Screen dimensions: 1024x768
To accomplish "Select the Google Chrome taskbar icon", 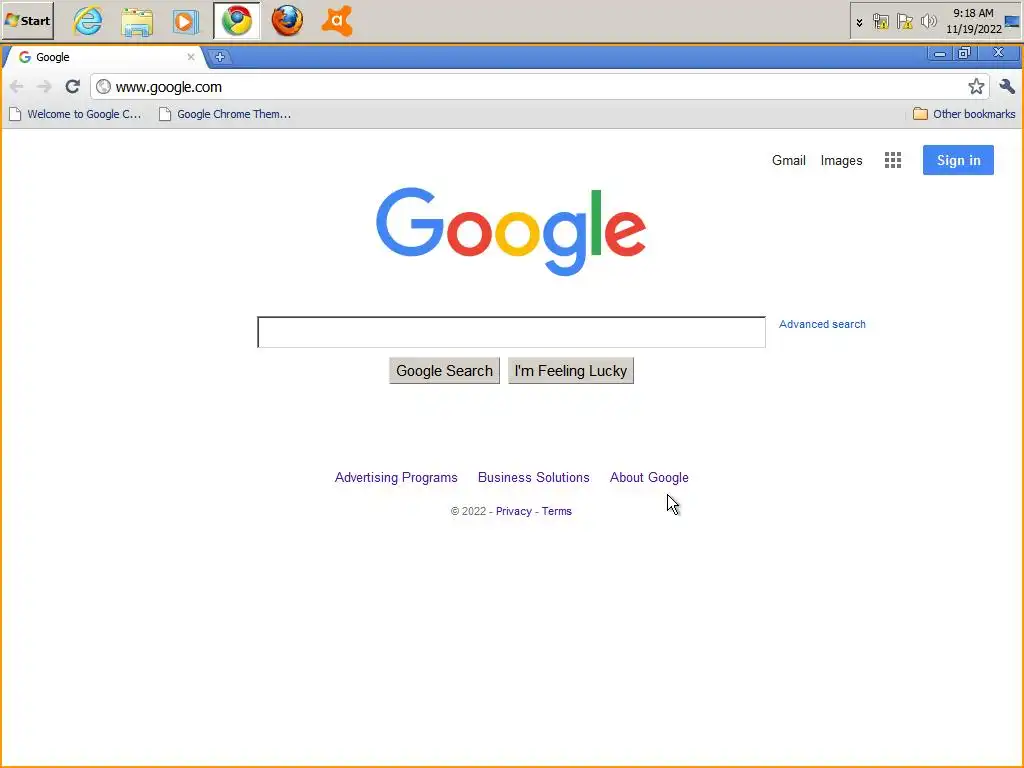I will (236, 21).
